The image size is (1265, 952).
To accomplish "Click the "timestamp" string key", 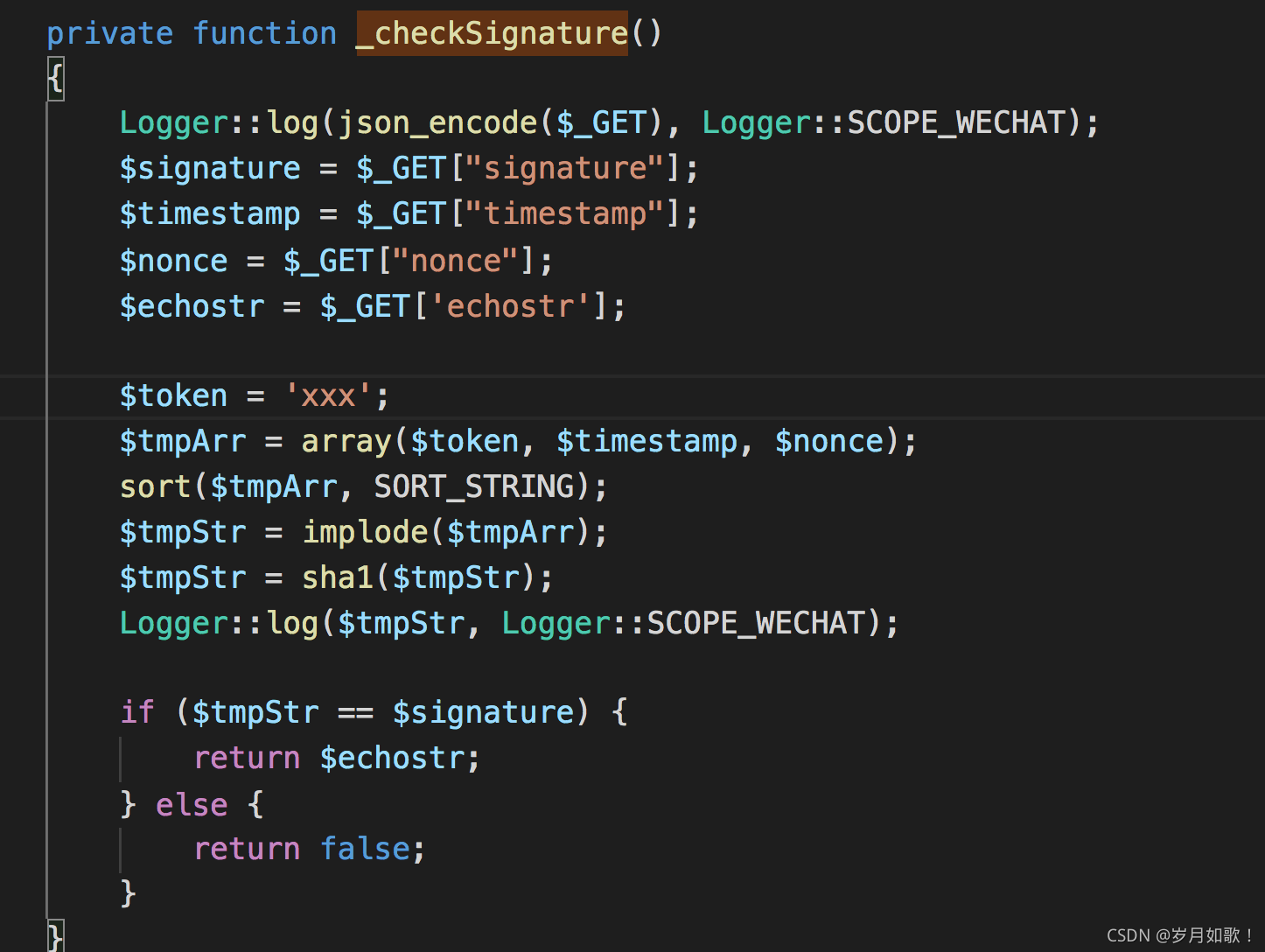I will (565, 213).
